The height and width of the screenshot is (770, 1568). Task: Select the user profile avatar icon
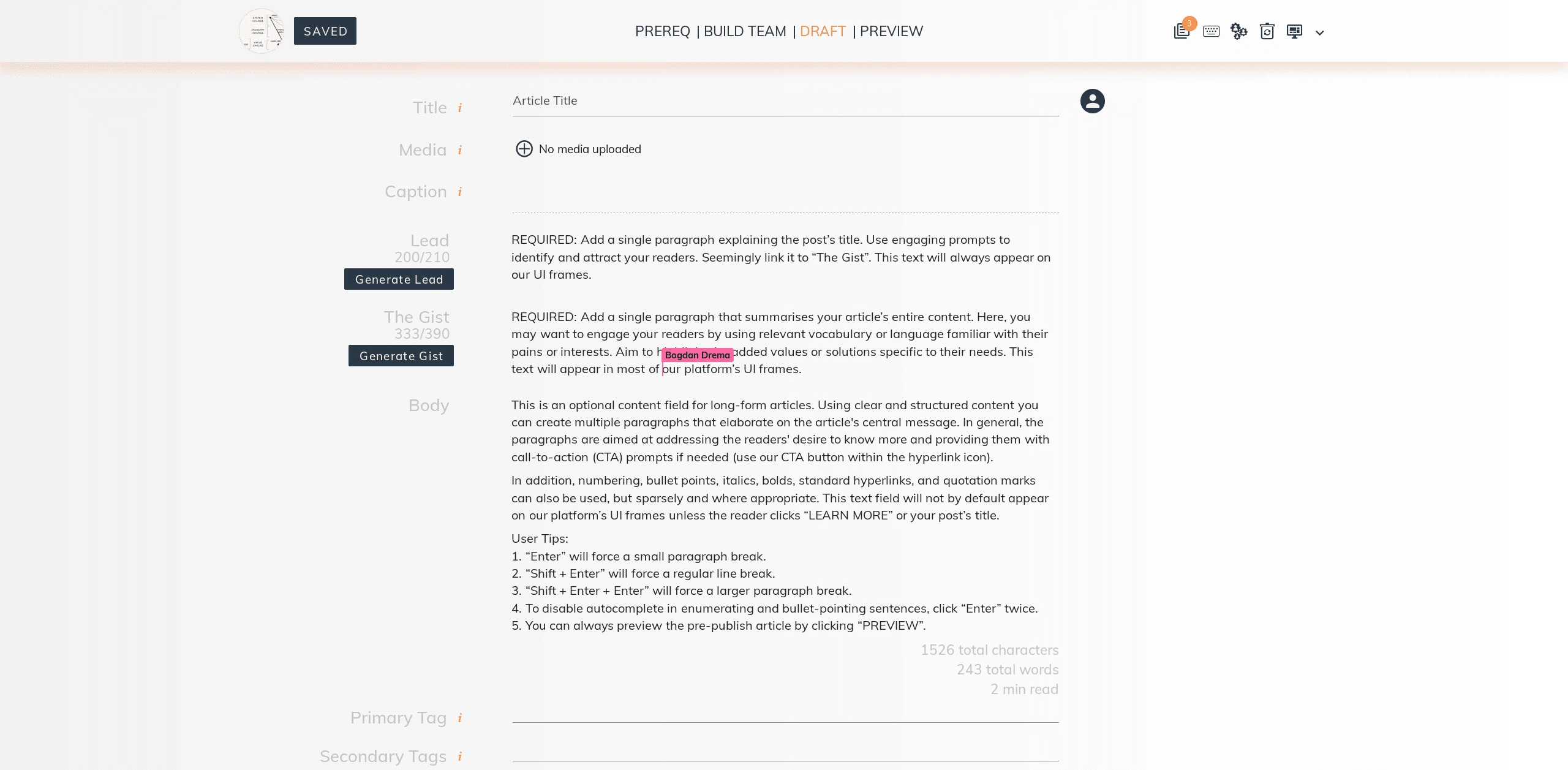1092,100
